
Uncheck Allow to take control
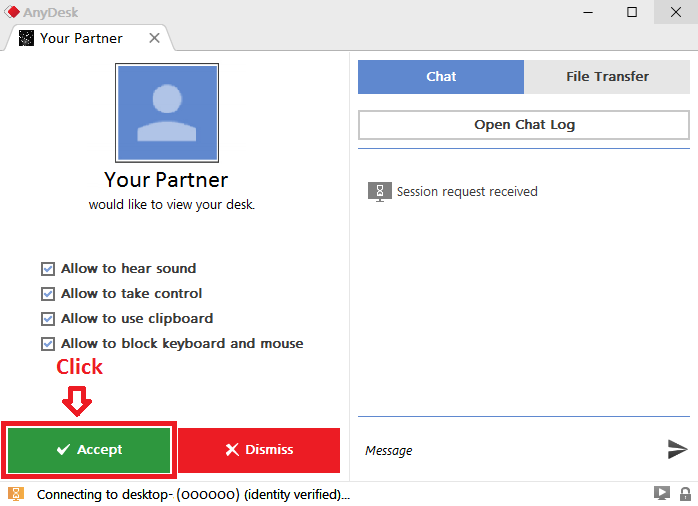click(48, 294)
